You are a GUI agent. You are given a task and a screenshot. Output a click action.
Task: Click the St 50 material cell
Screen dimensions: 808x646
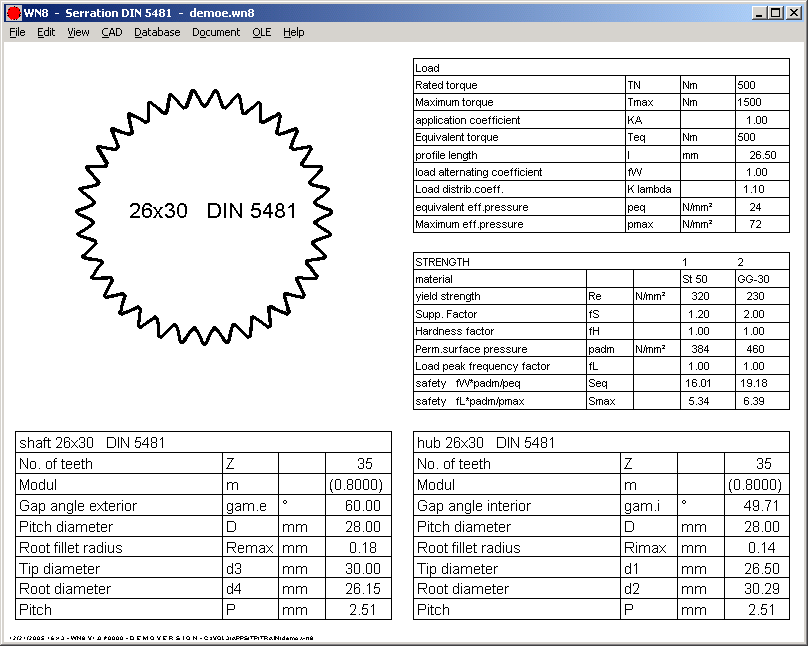[695, 279]
